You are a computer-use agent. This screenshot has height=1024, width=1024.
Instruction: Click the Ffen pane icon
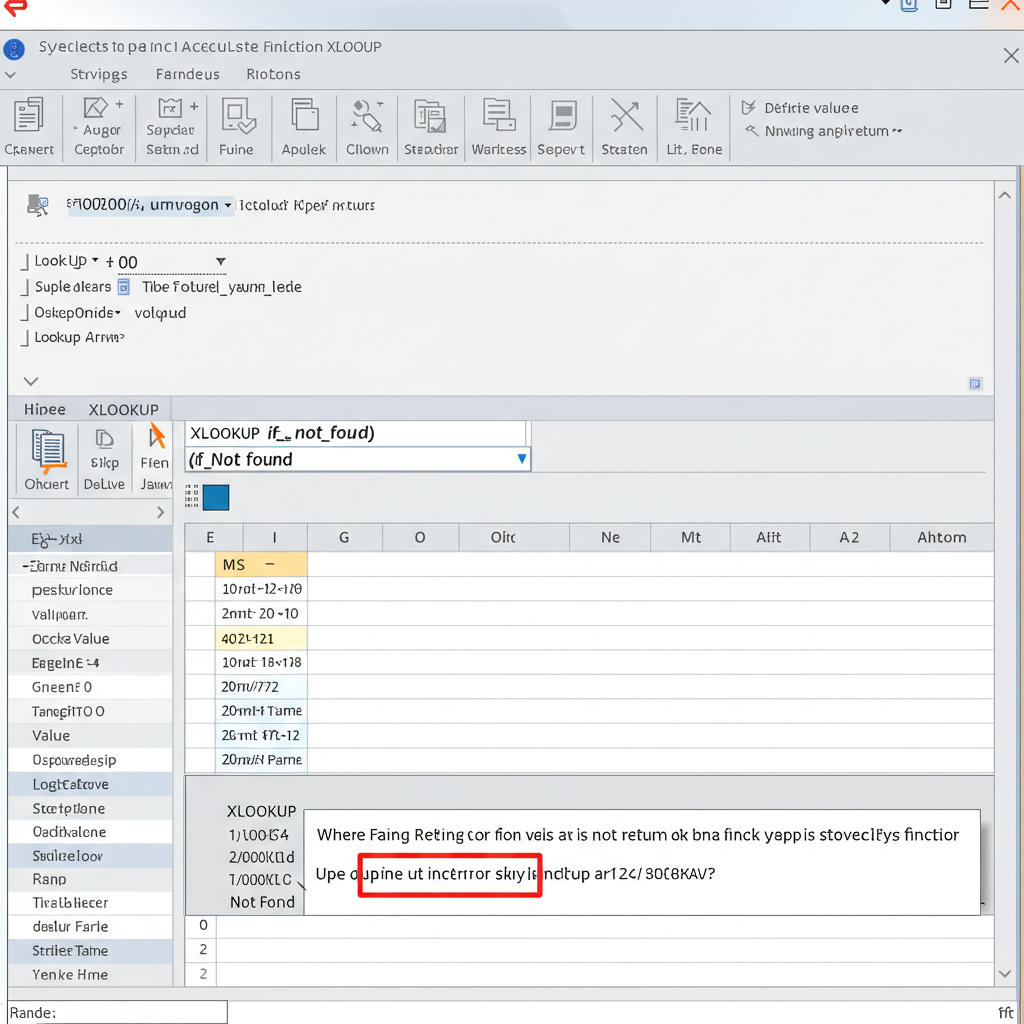157,436
